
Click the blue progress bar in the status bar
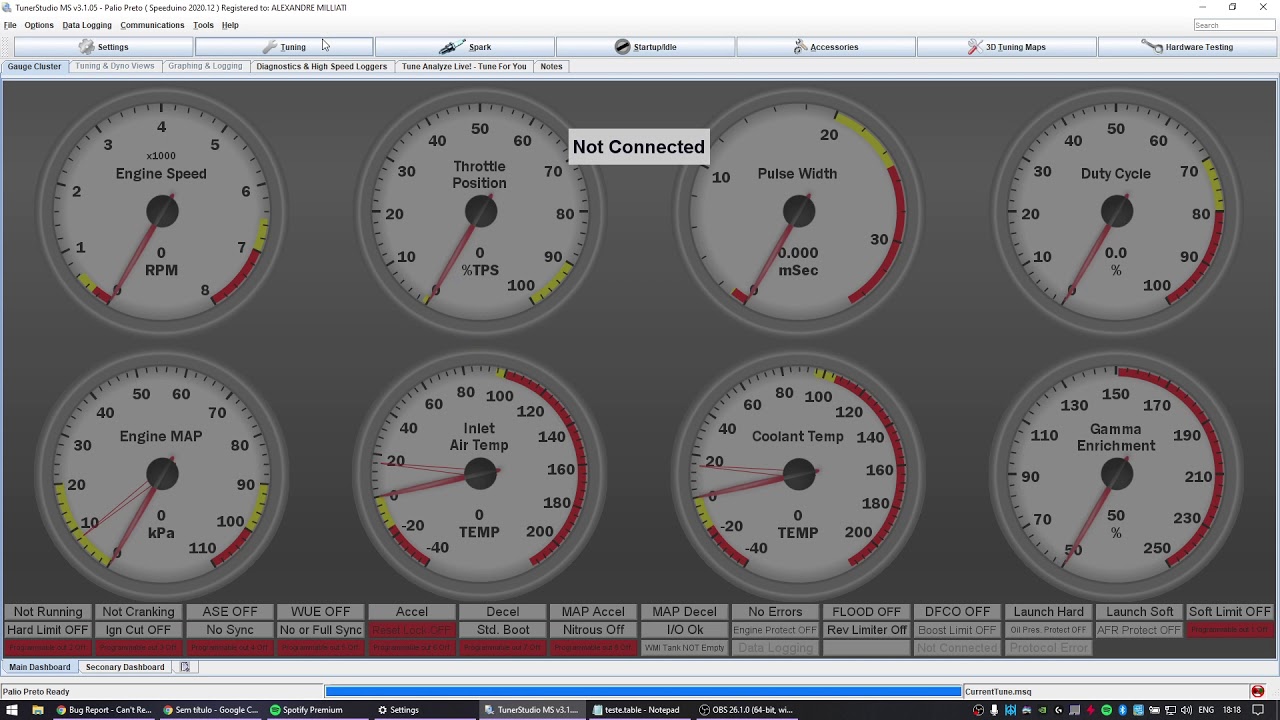coord(643,691)
